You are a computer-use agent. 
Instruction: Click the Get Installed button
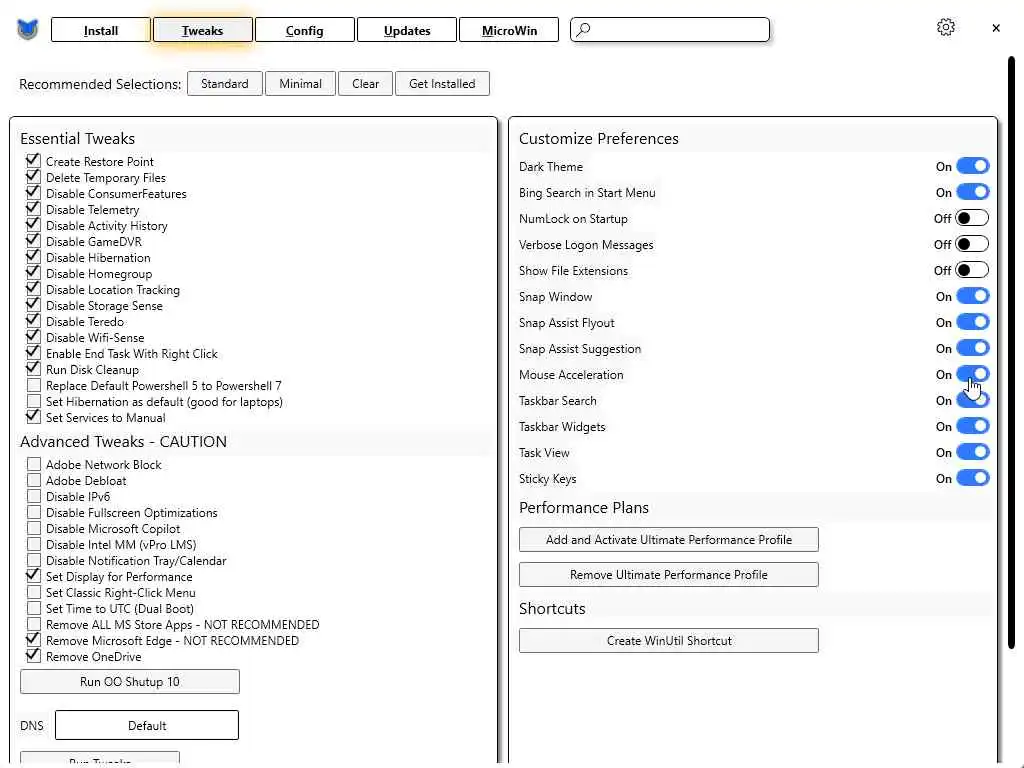click(x=442, y=84)
